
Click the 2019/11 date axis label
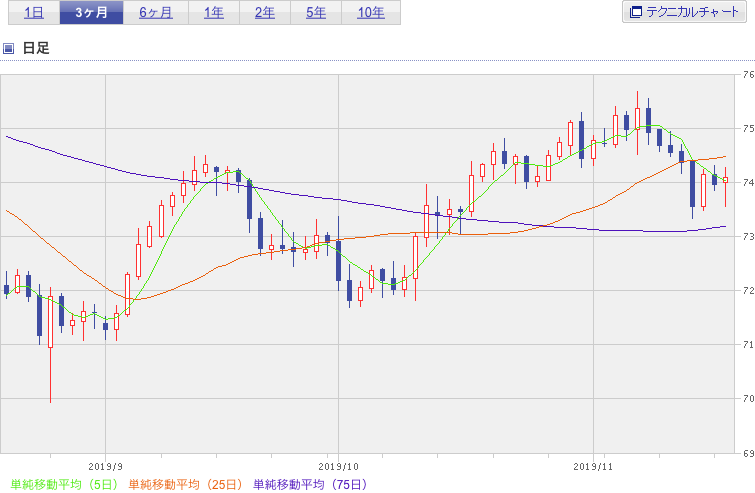click(593, 467)
